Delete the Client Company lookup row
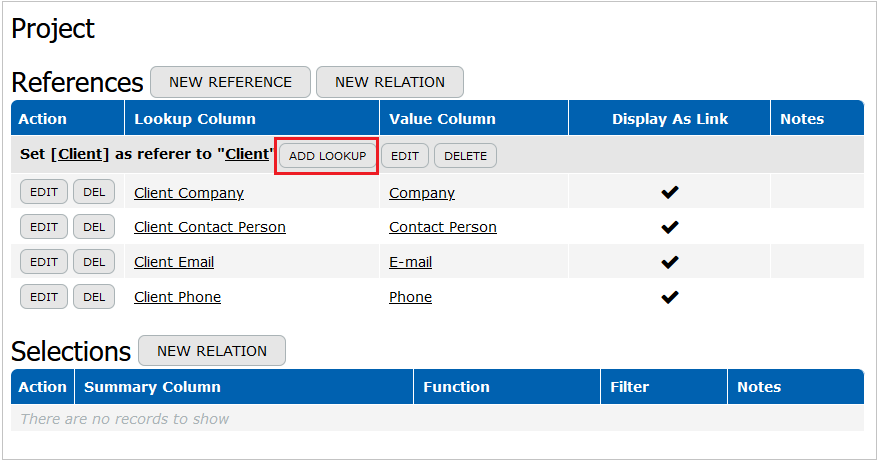The width and height of the screenshot is (878, 462). pos(94,193)
